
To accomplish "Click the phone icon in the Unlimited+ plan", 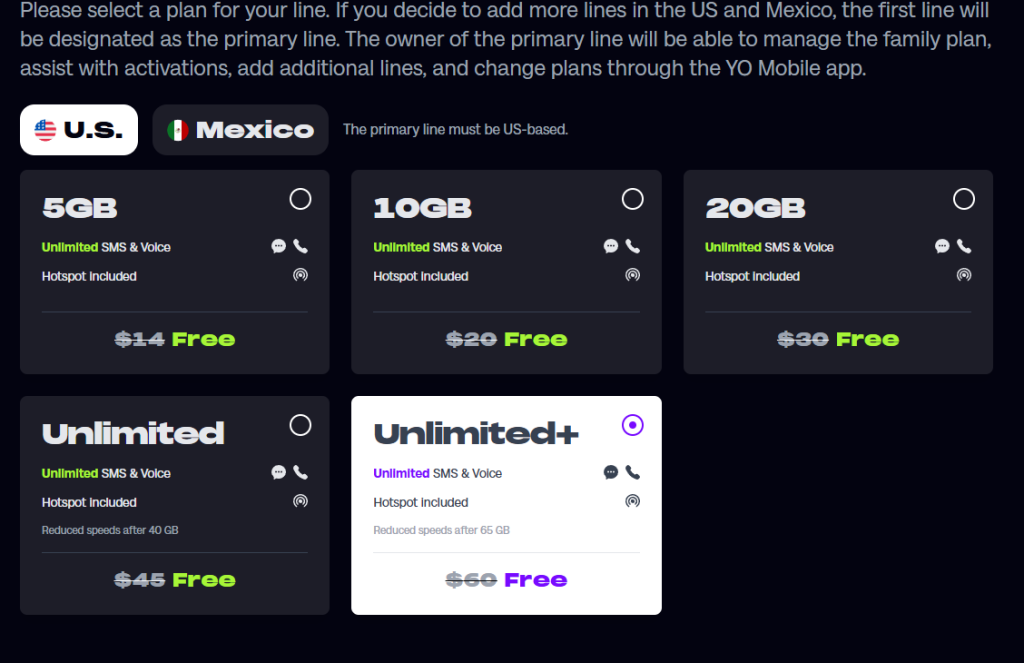I will [x=632, y=472].
